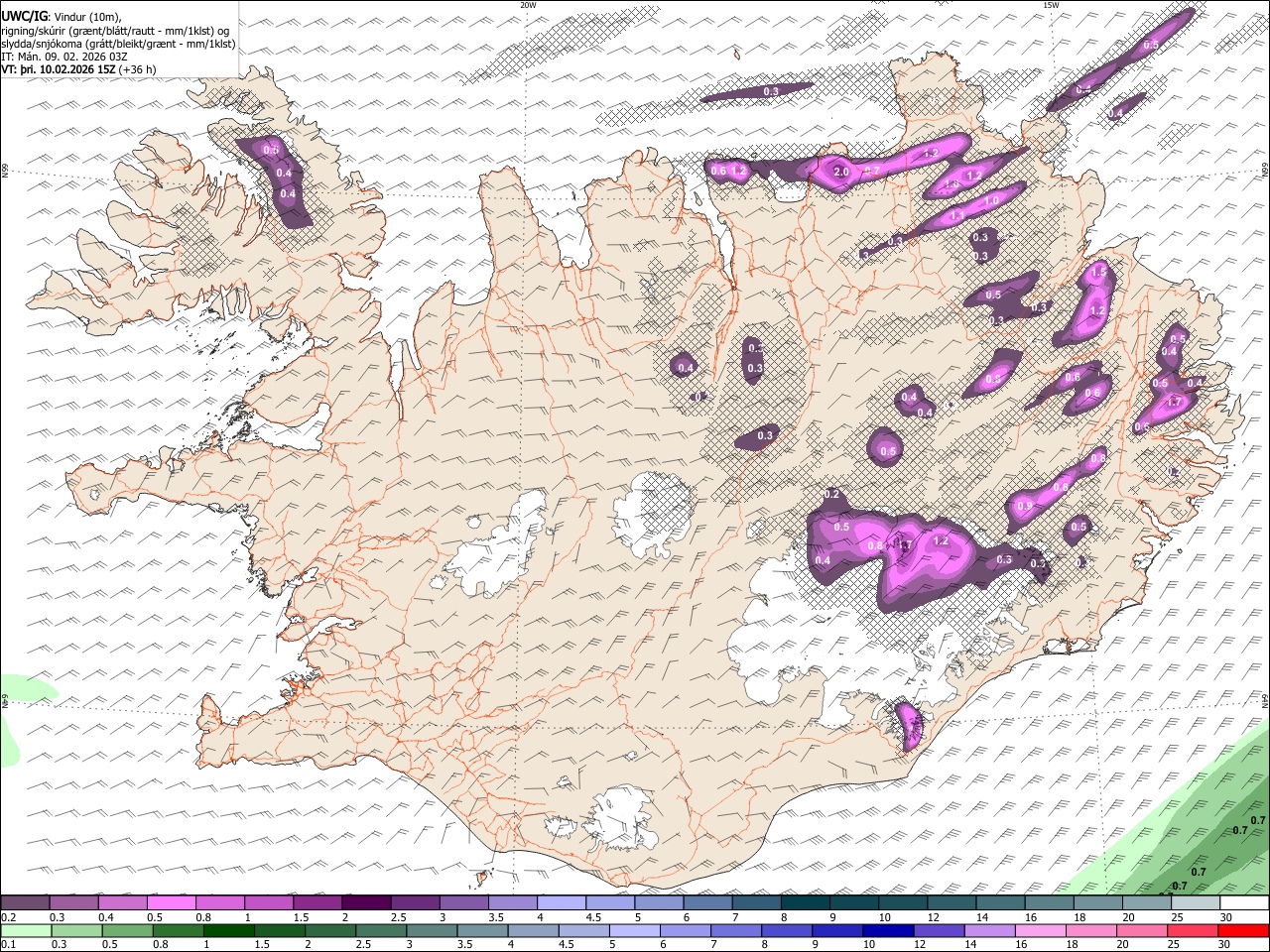This screenshot has width=1270, height=952.
Task: Click the '0.2' value label above the large purple area
Action: click(831, 494)
